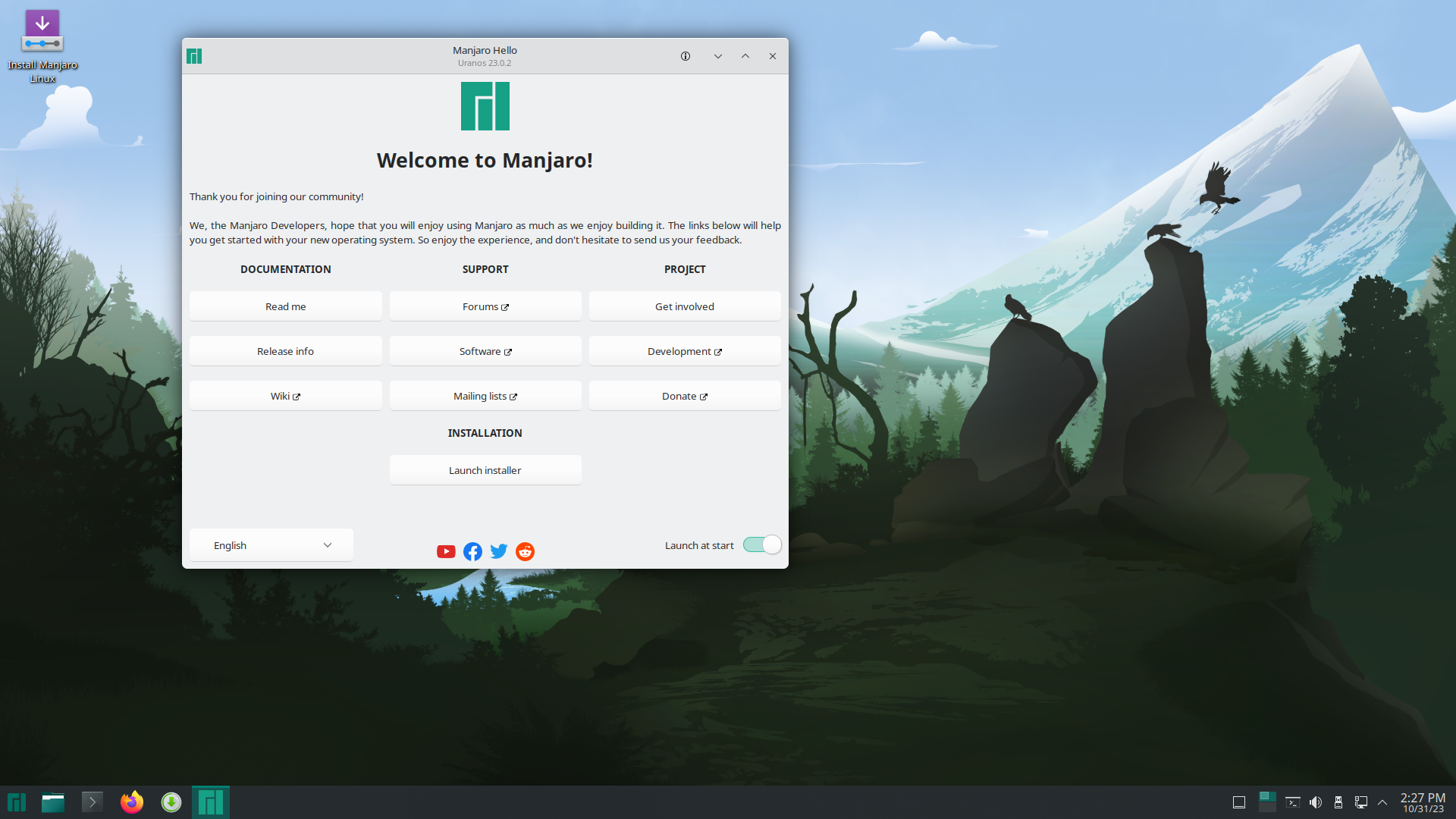Click the volume icon in system tray
The image size is (1456, 819).
(1316, 802)
